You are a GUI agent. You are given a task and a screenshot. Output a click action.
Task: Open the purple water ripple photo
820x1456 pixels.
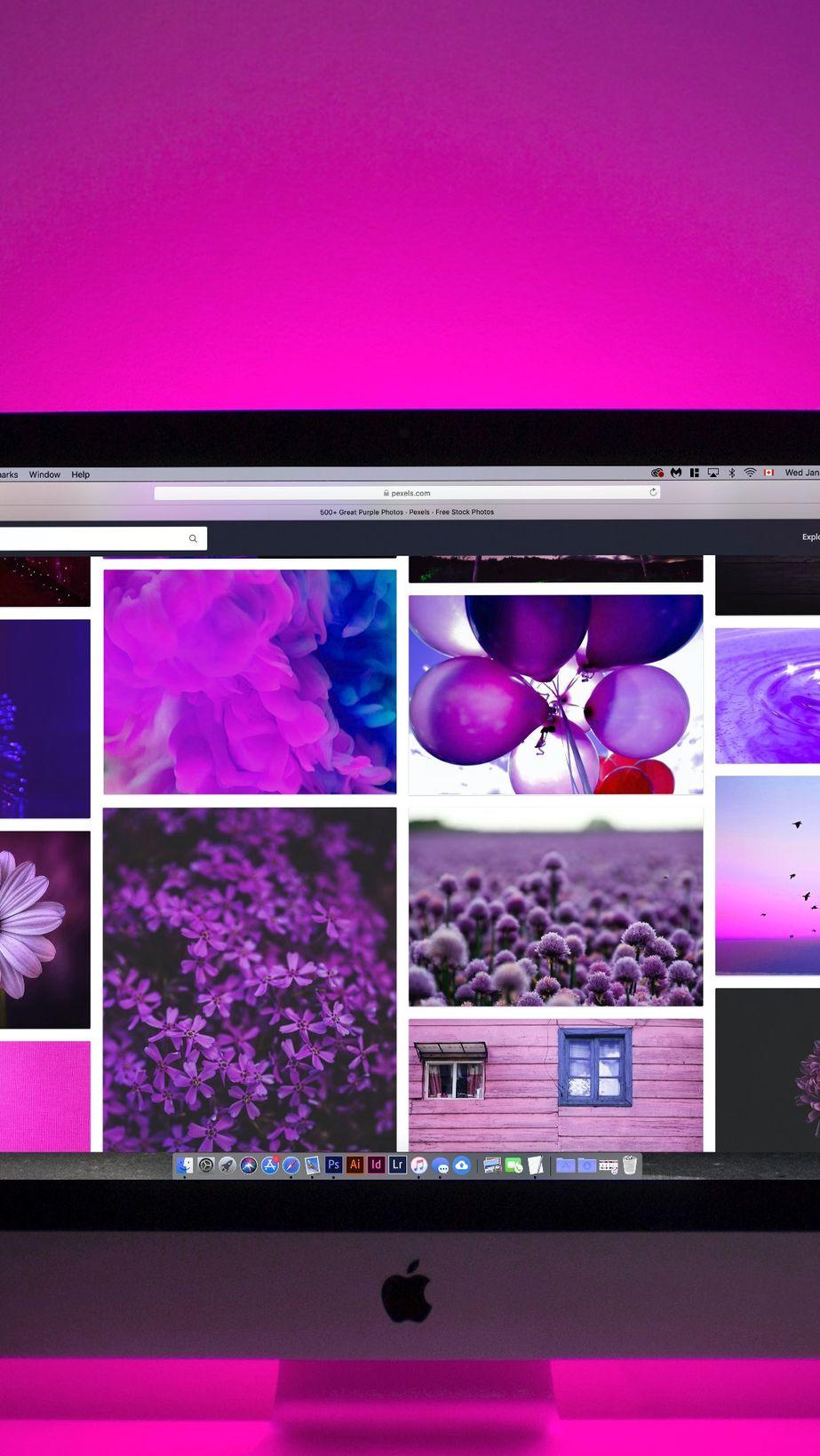[x=768, y=696]
